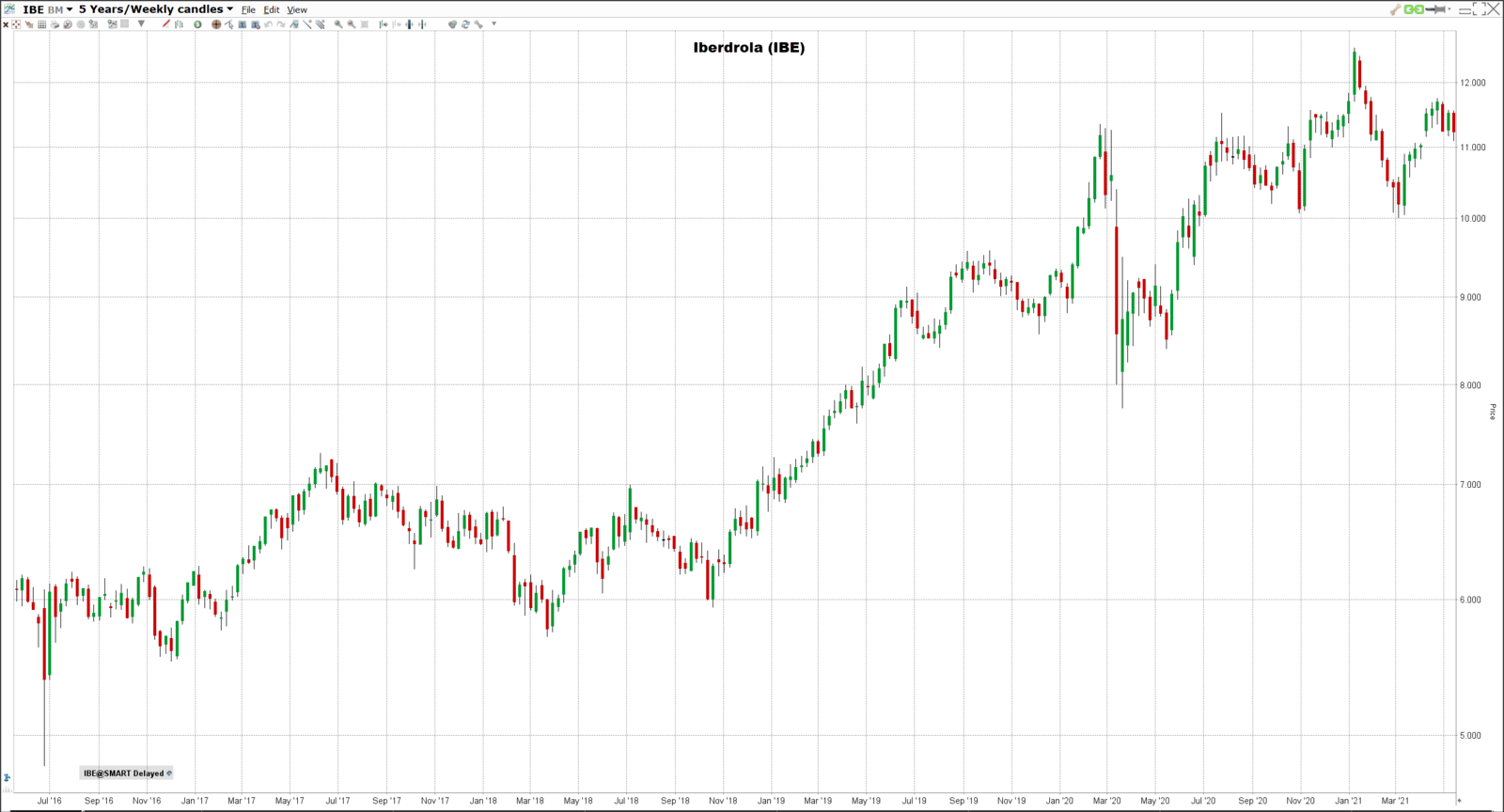This screenshot has height=812, width=1504.
Task: Open the 5 Years/Weekly candles dropdown
Action: point(156,9)
